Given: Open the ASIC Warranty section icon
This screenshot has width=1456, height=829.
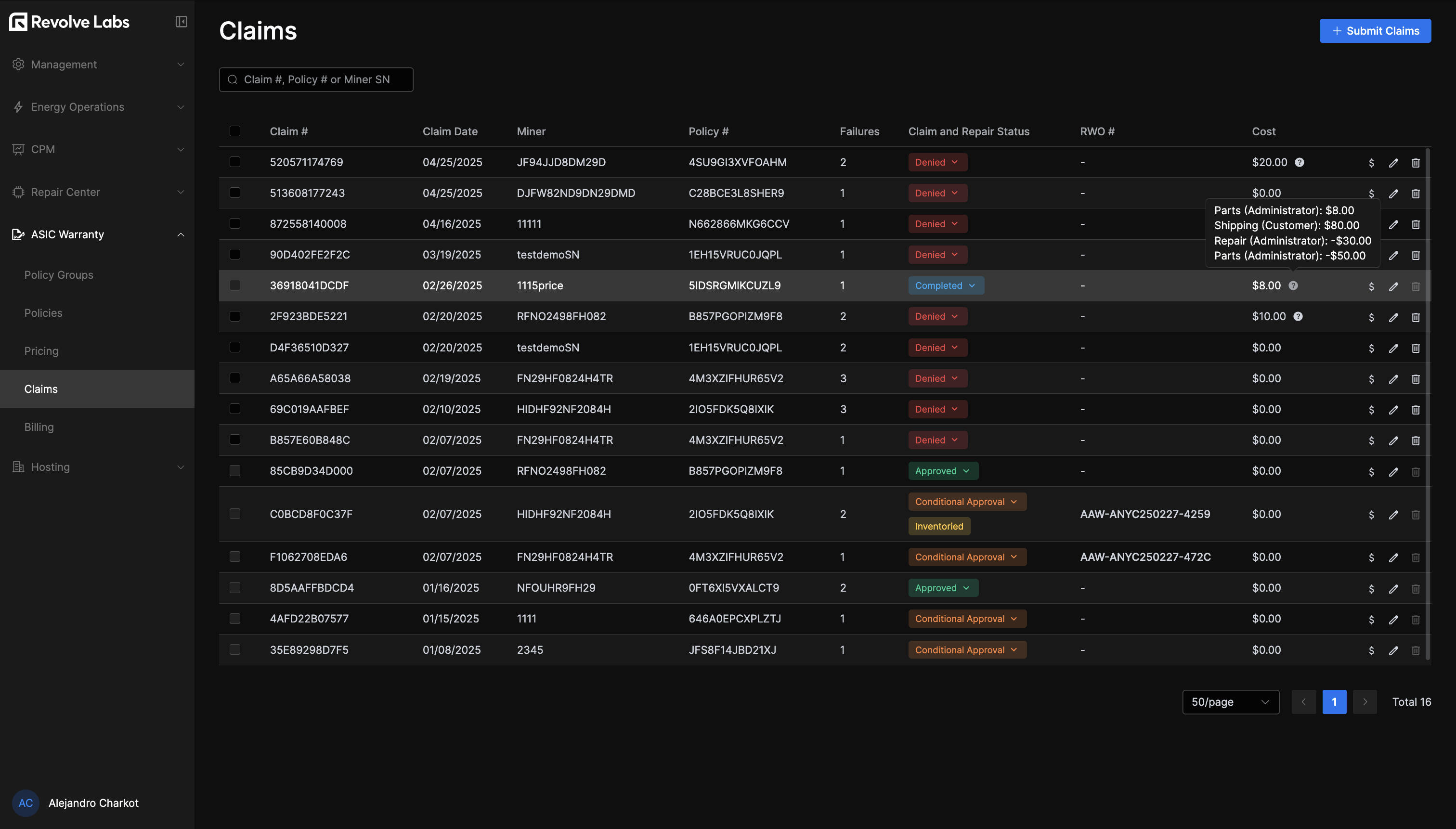Looking at the screenshot, I should pyautogui.click(x=18, y=234).
